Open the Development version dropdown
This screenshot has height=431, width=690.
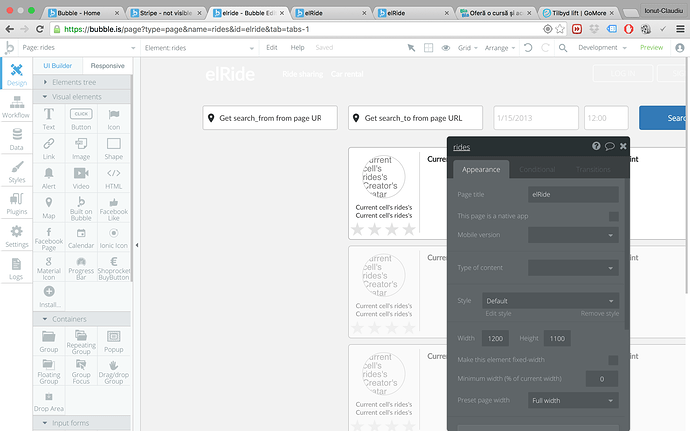click(x=602, y=48)
